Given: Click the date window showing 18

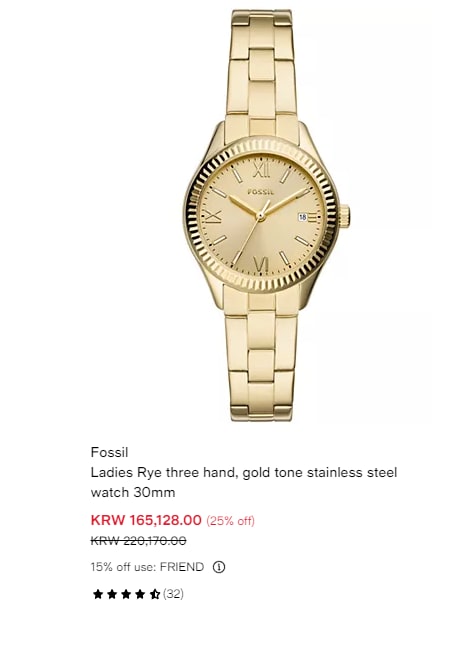Looking at the screenshot, I should coord(302,217).
